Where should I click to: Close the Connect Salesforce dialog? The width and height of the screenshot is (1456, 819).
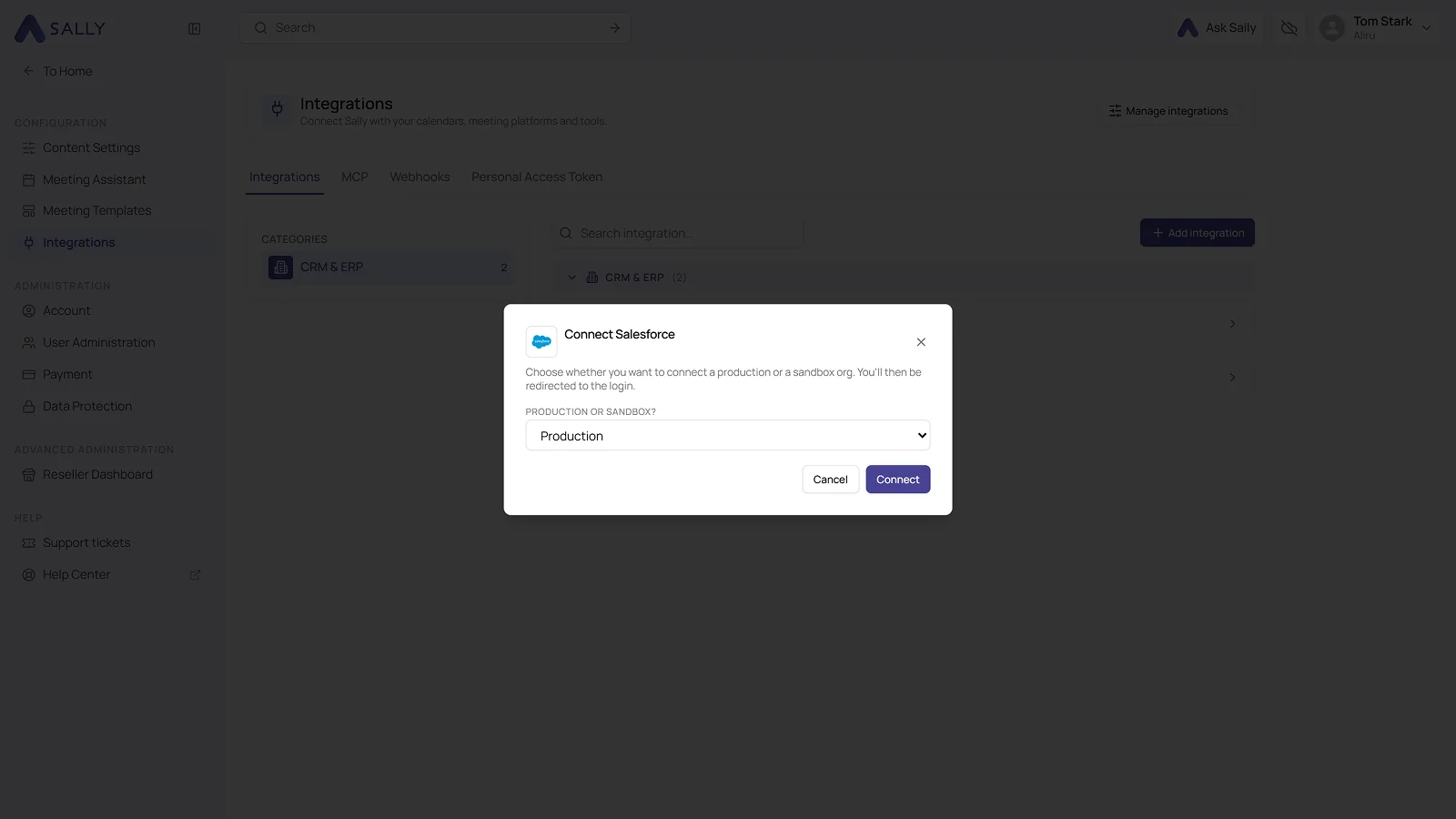coord(921,342)
